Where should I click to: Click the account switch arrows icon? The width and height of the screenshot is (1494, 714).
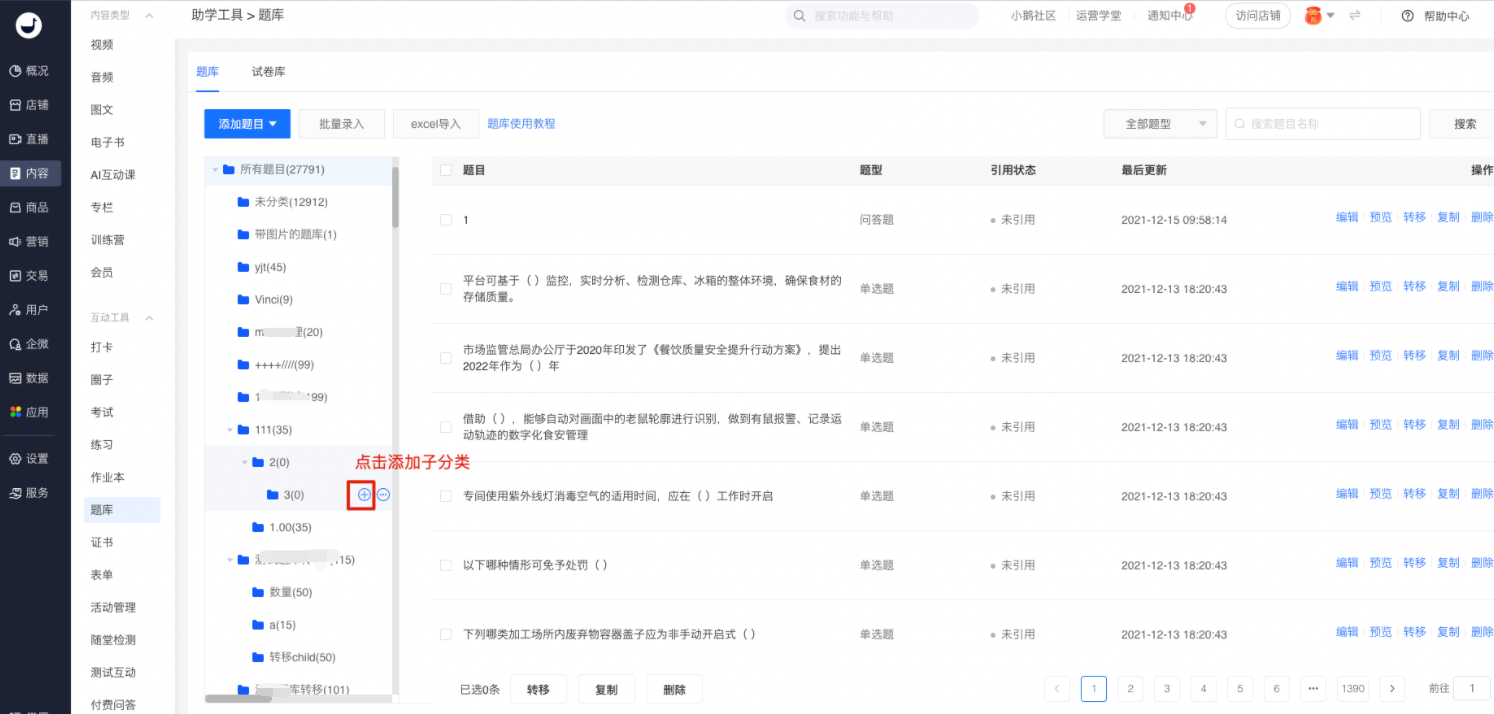(1355, 15)
